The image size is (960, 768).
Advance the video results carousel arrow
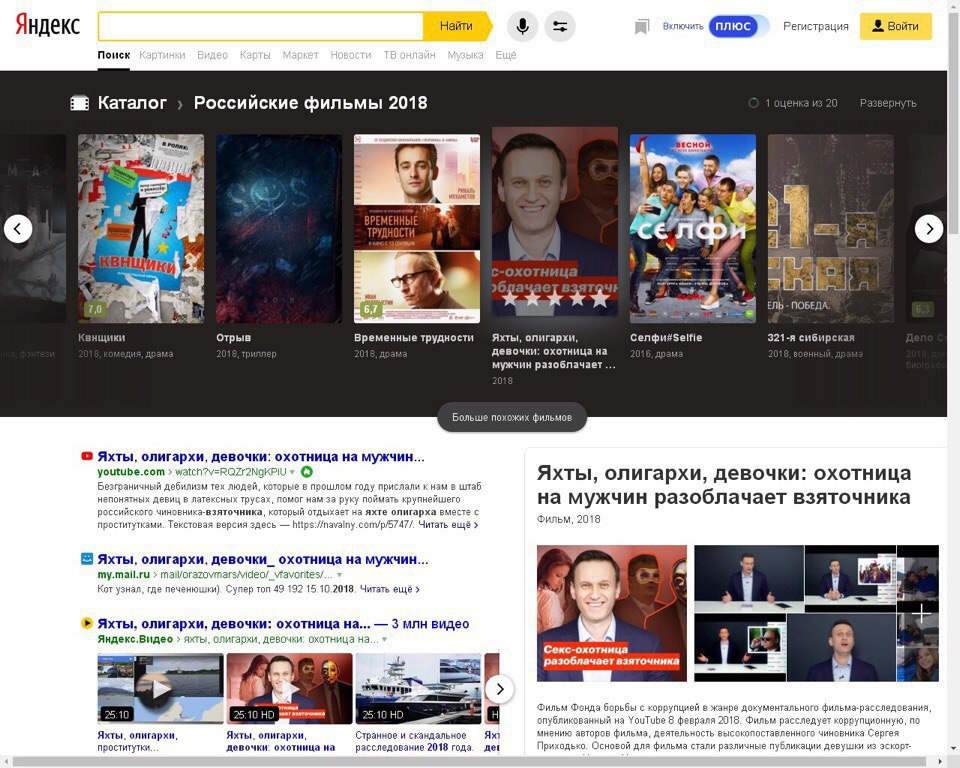(x=500, y=689)
